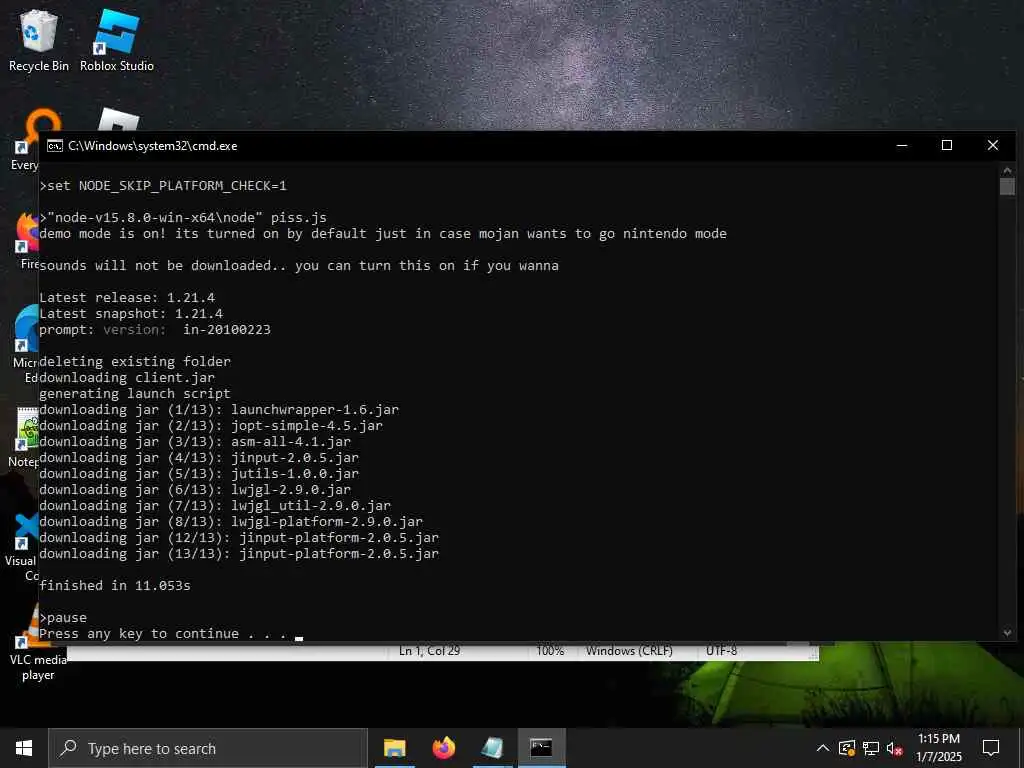Screen dimensions: 1024x768
Task: Click 'UTF-8' encoding in Notepad status bar
Action: click(722, 651)
